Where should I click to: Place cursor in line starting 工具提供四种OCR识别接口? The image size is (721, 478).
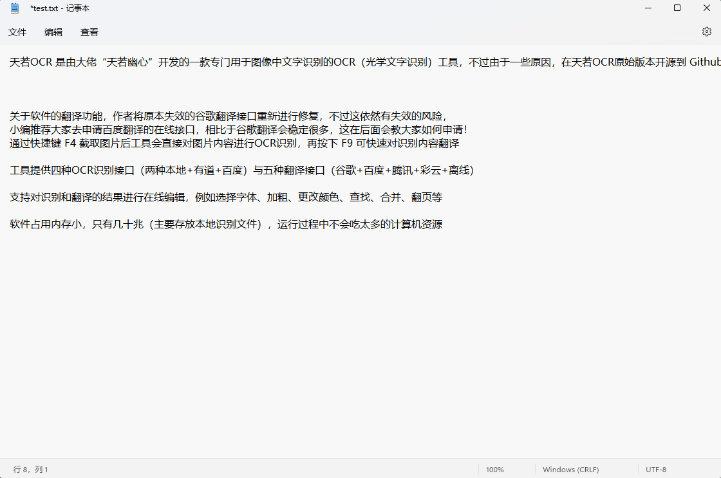(241, 171)
